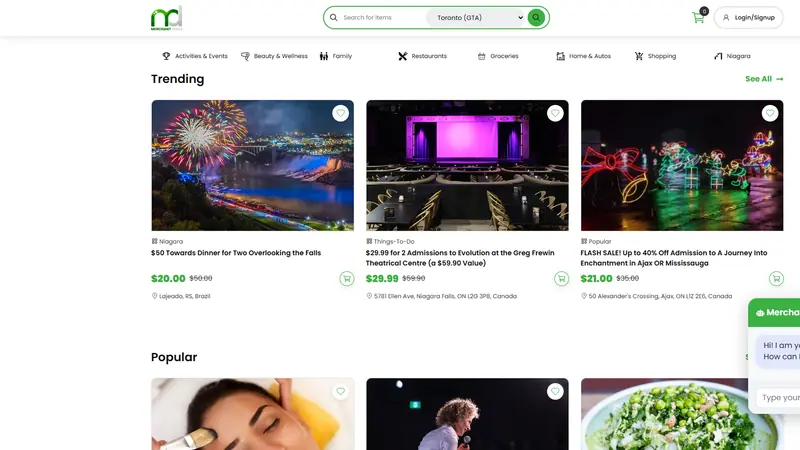This screenshot has height=450, width=800.
Task: Open the Shopping category
Action: [655, 56]
